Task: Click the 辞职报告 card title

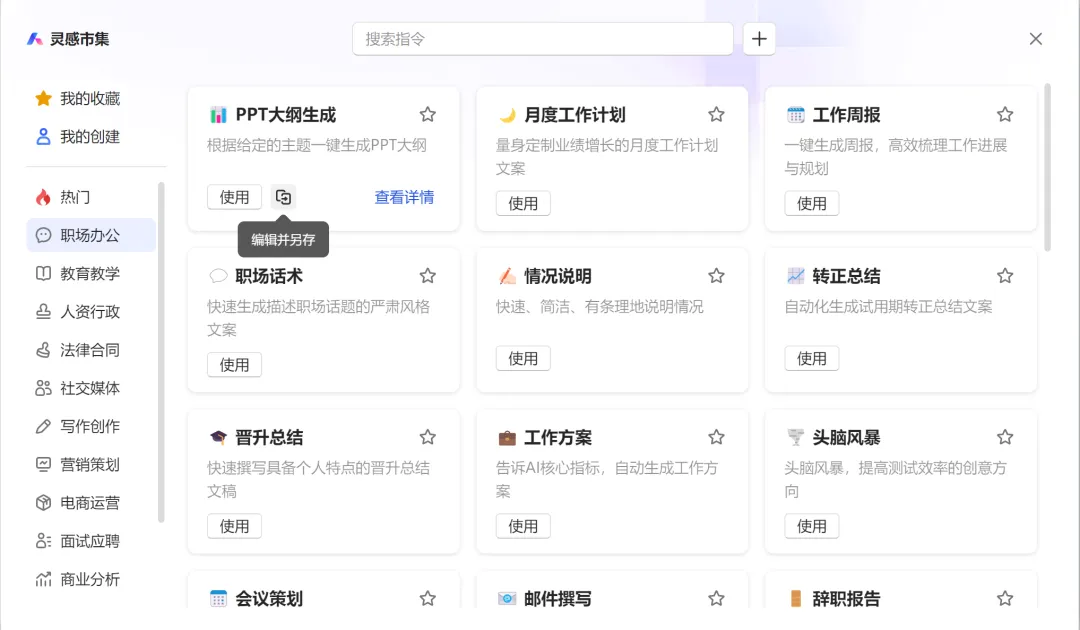Action: tap(846, 598)
